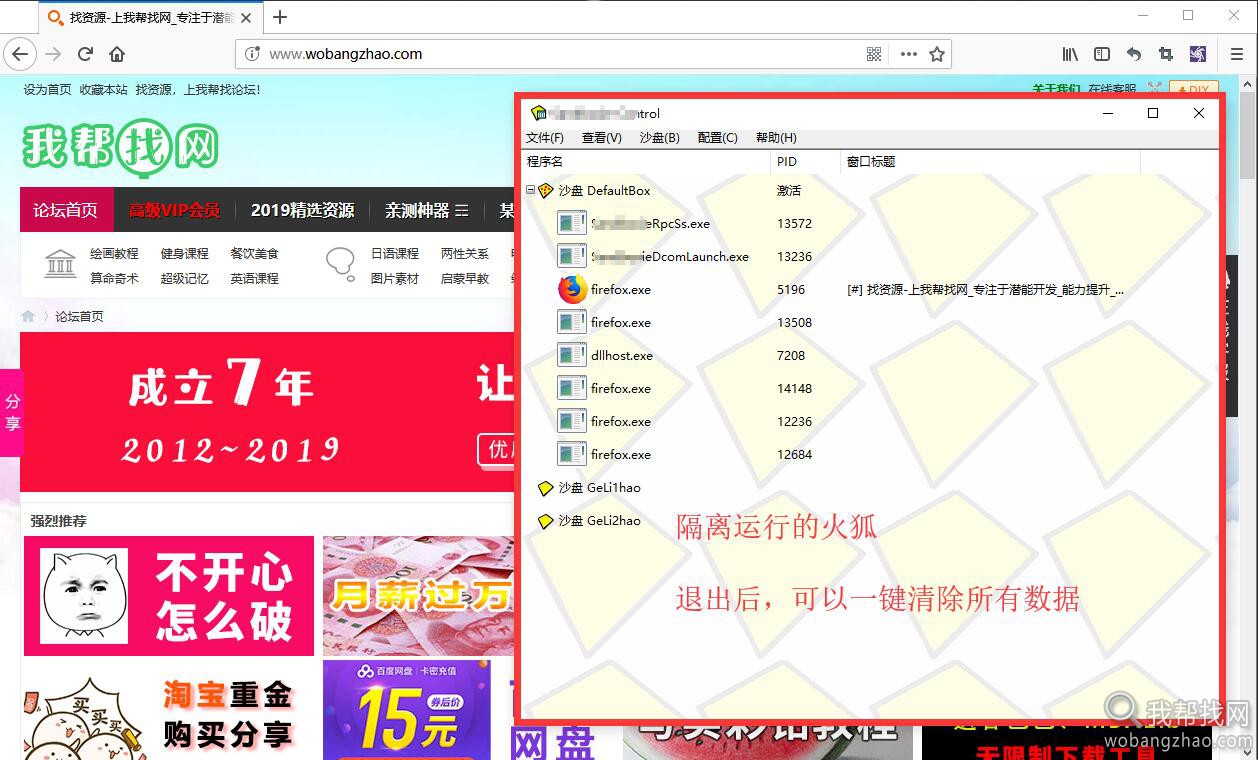Open 启蒙早教 link
The width and height of the screenshot is (1258, 760).
[465, 278]
